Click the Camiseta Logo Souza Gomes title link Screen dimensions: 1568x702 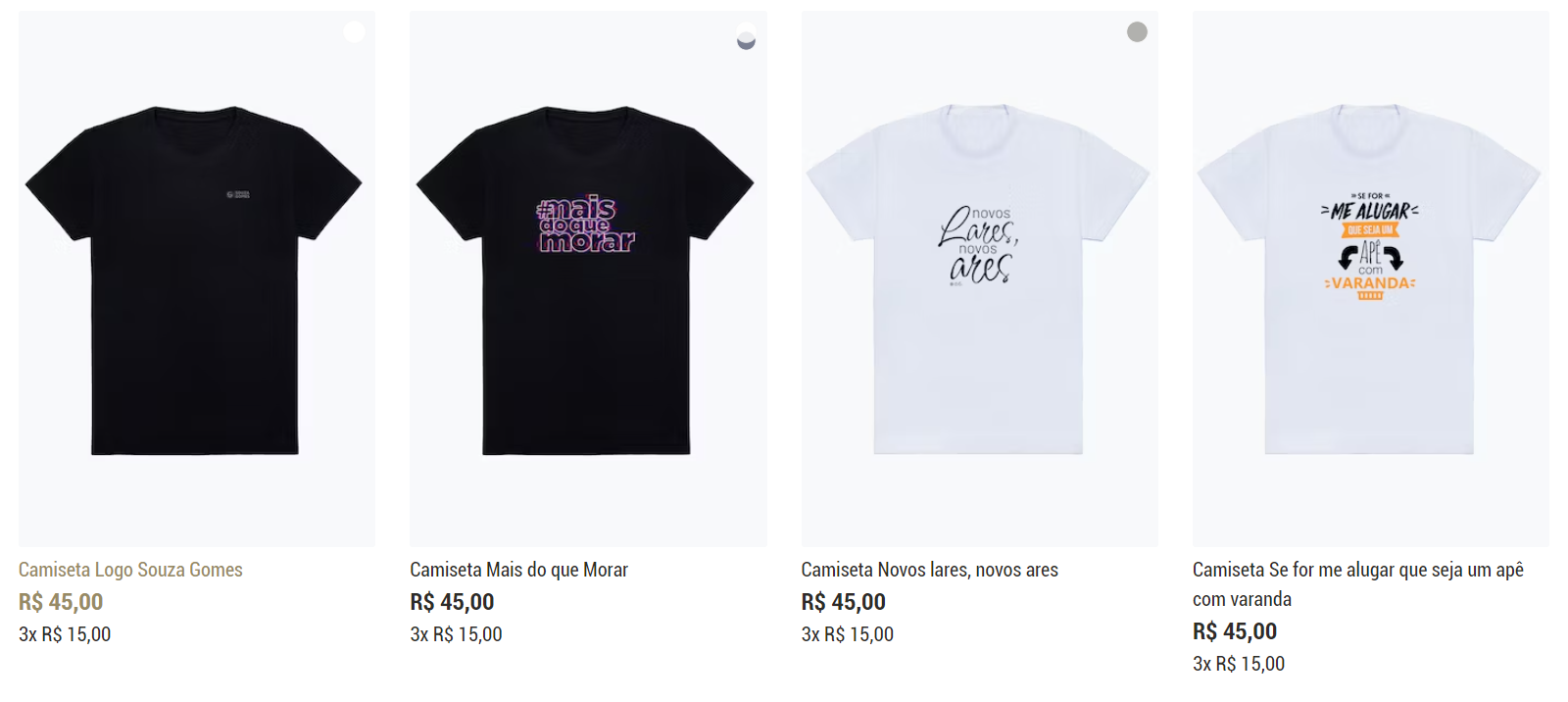[x=130, y=570]
